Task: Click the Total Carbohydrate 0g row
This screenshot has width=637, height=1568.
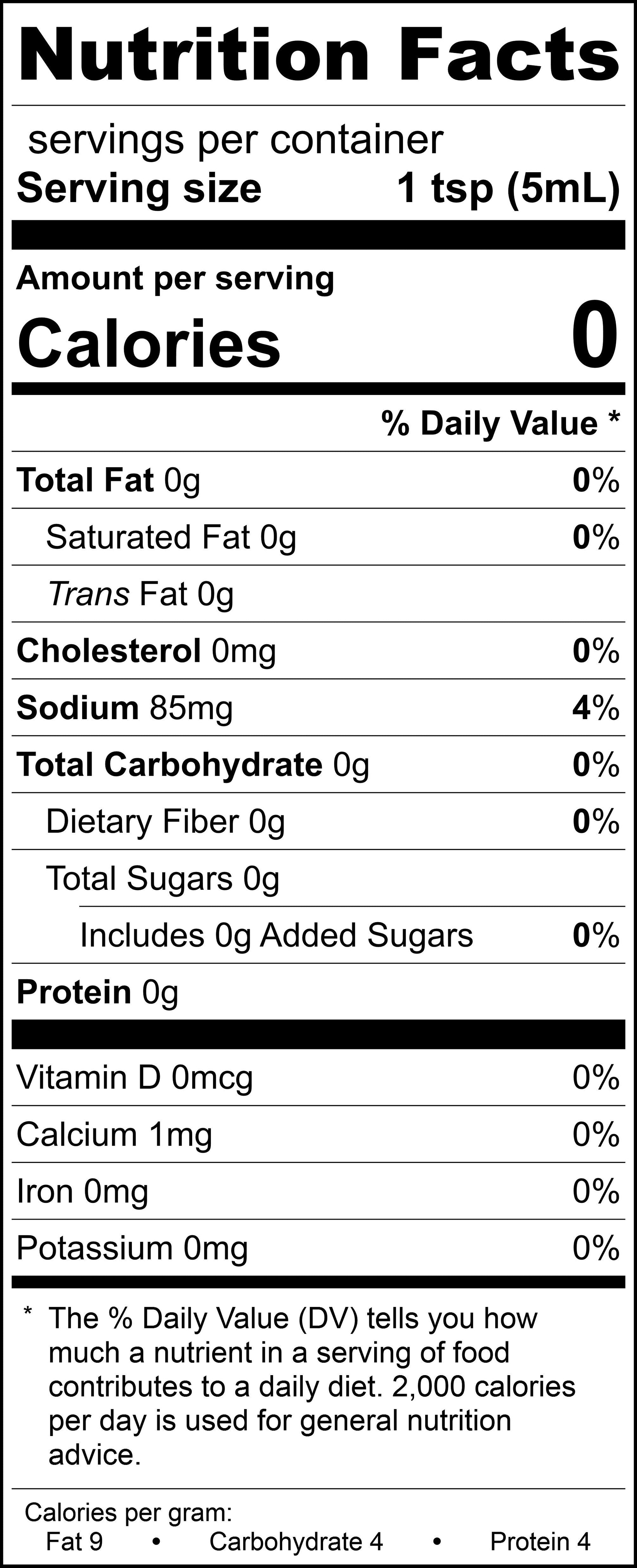Action: 193,765
